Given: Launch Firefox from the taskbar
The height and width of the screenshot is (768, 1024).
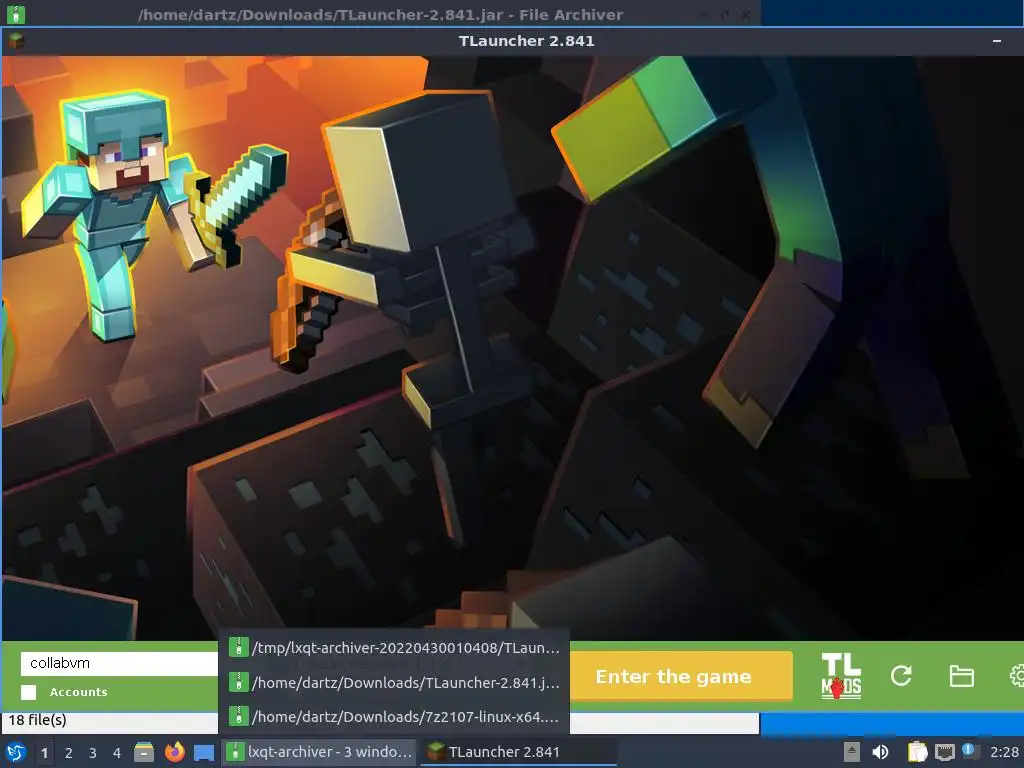Looking at the screenshot, I should pos(174,752).
